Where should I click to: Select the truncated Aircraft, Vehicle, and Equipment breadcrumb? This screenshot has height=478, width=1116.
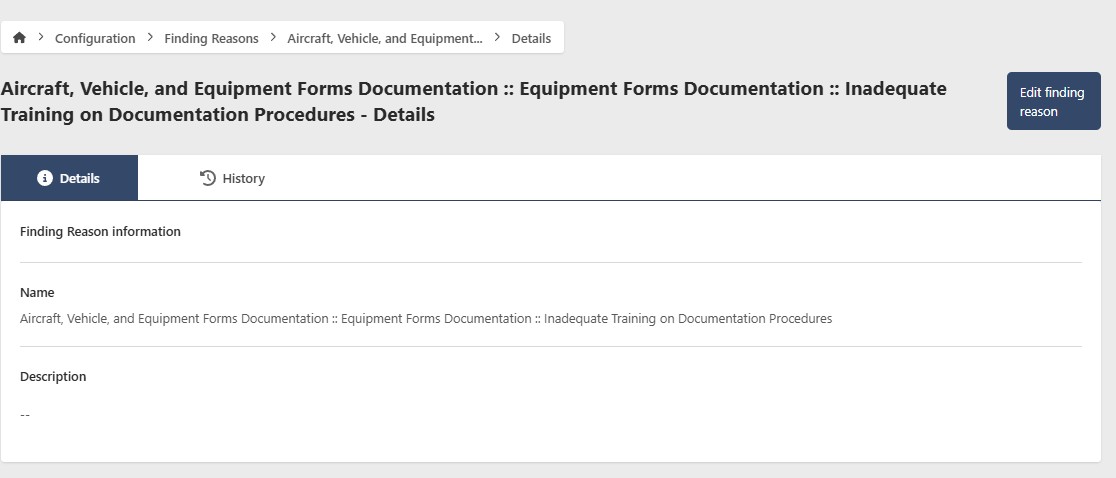point(384,38)
